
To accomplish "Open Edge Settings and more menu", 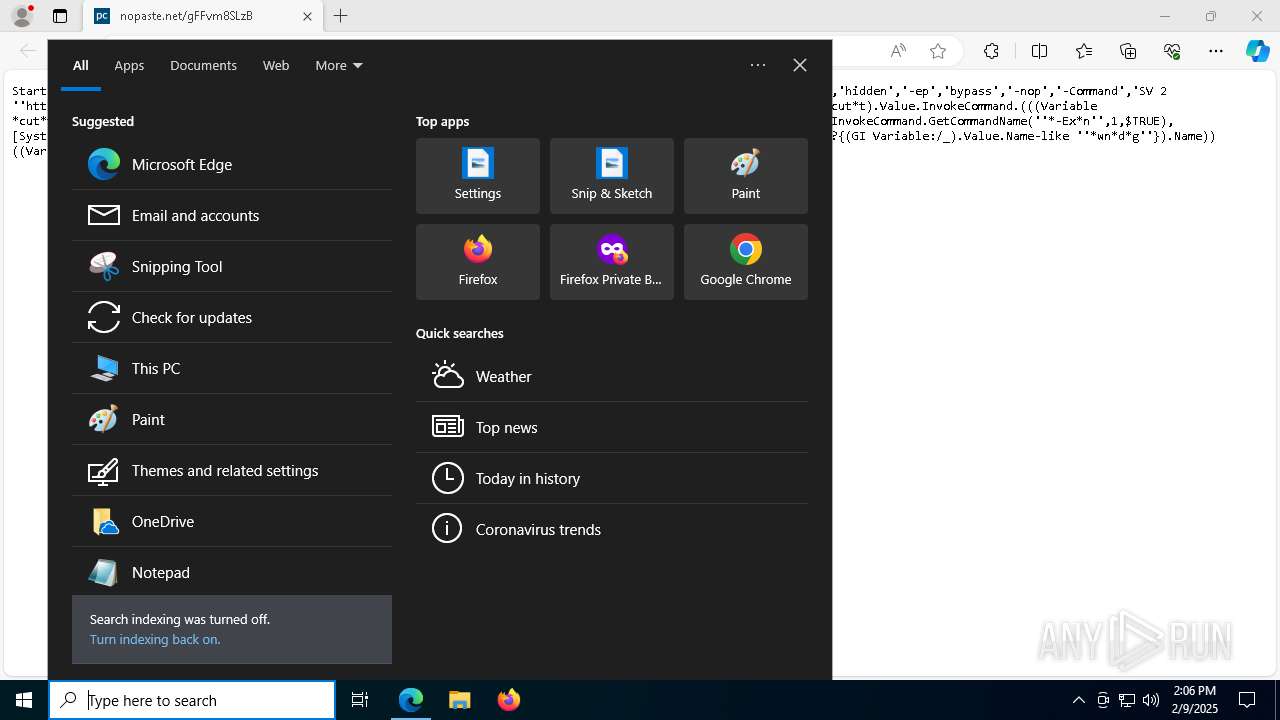I will coord(1216,51).
